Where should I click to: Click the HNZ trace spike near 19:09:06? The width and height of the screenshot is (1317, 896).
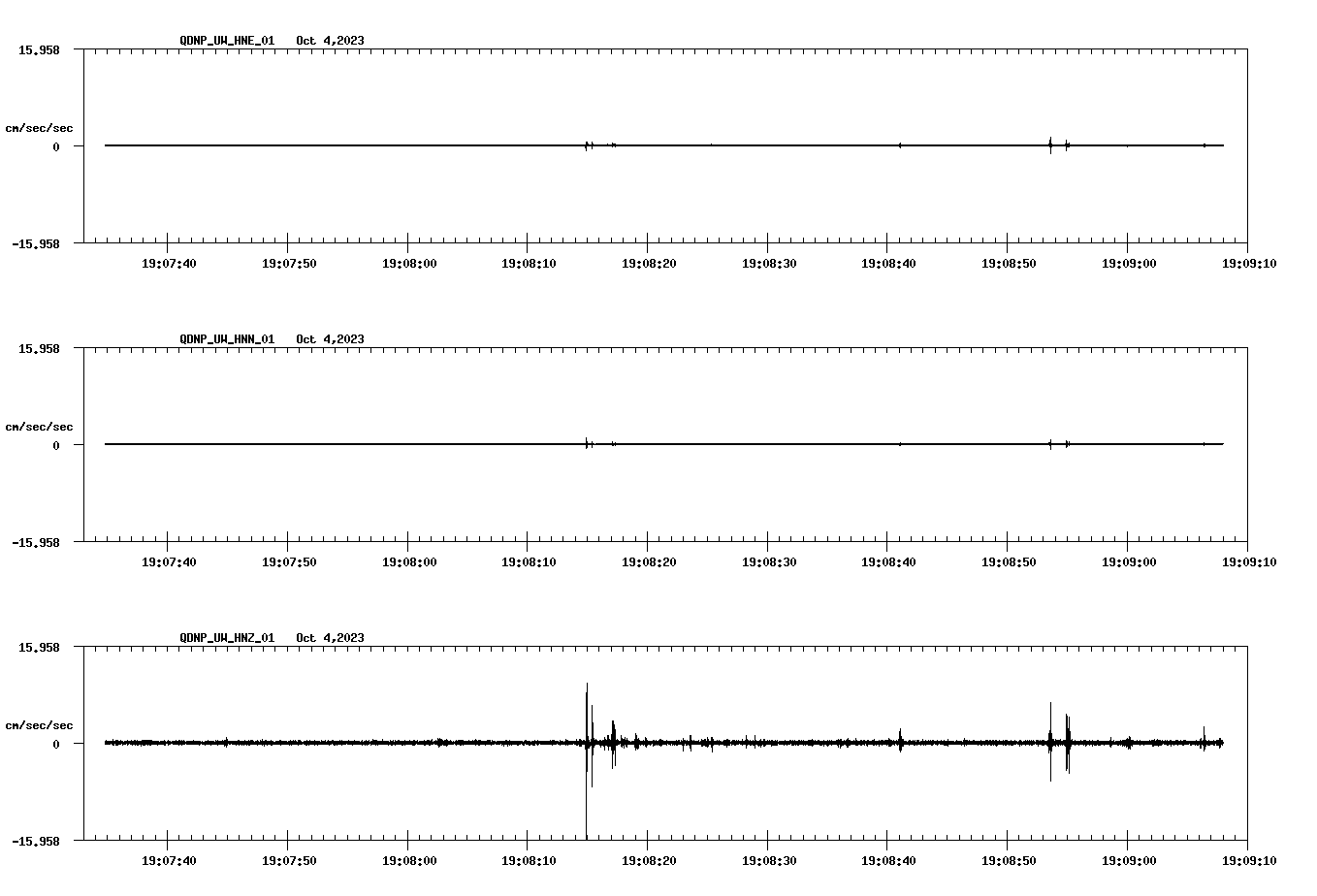tap(1204, 739)
